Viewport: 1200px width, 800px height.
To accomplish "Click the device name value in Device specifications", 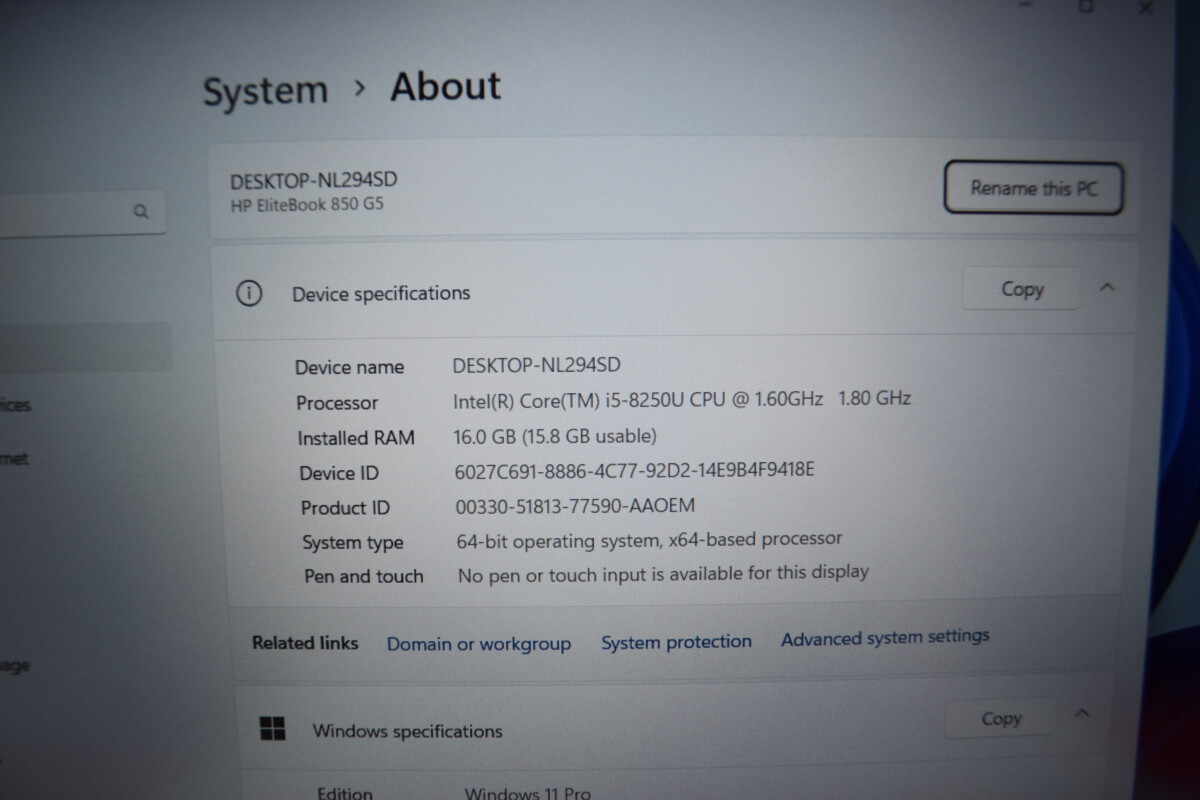I will coord(536,365).
